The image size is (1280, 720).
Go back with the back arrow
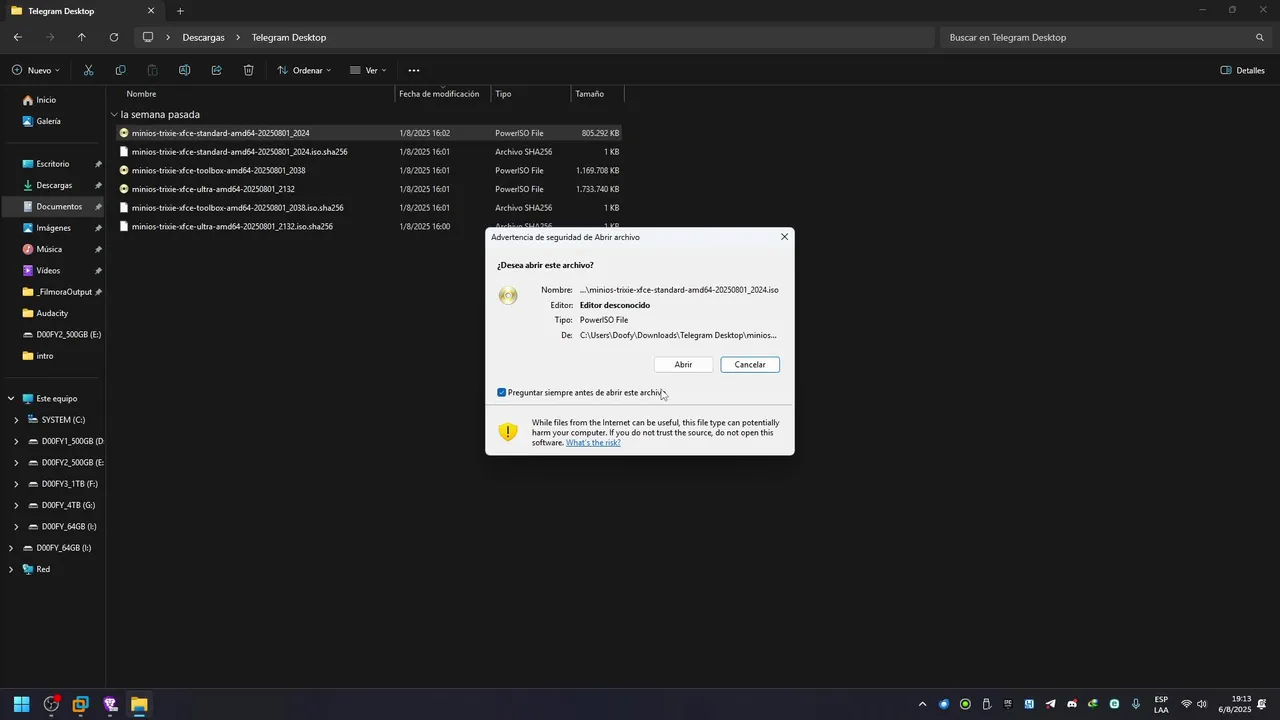[18, 37]
